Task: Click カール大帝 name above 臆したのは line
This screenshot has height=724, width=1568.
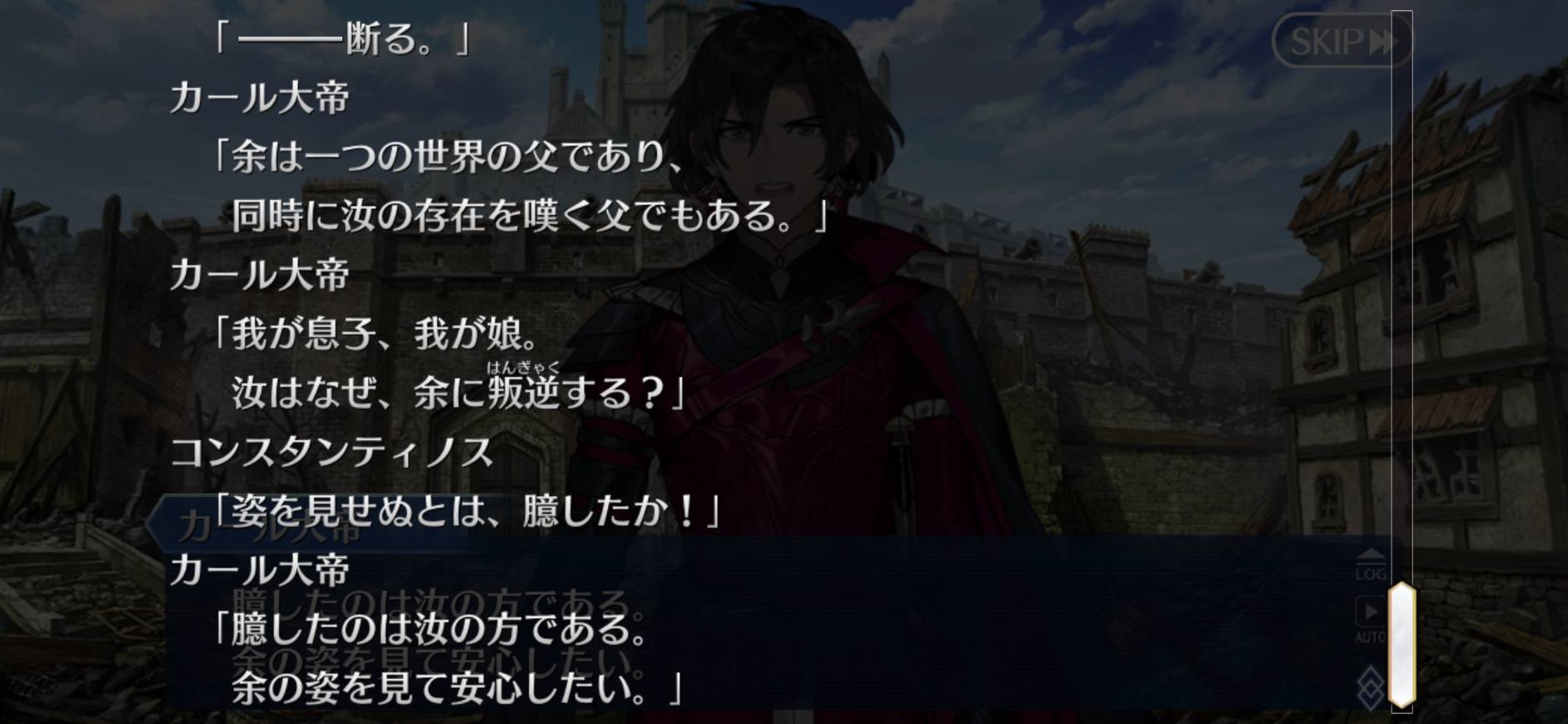Action: click(x=259, y=570)
